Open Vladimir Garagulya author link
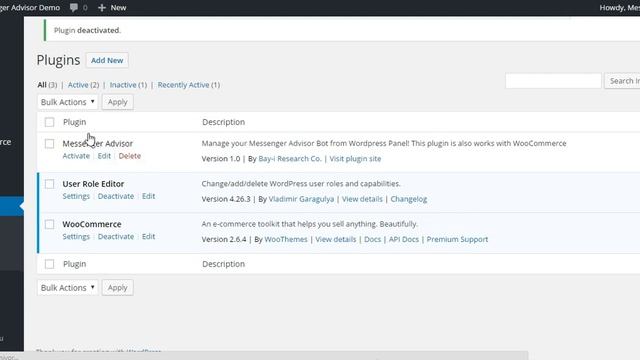Viewport: 640px width, 360px height. click(301, 199)
